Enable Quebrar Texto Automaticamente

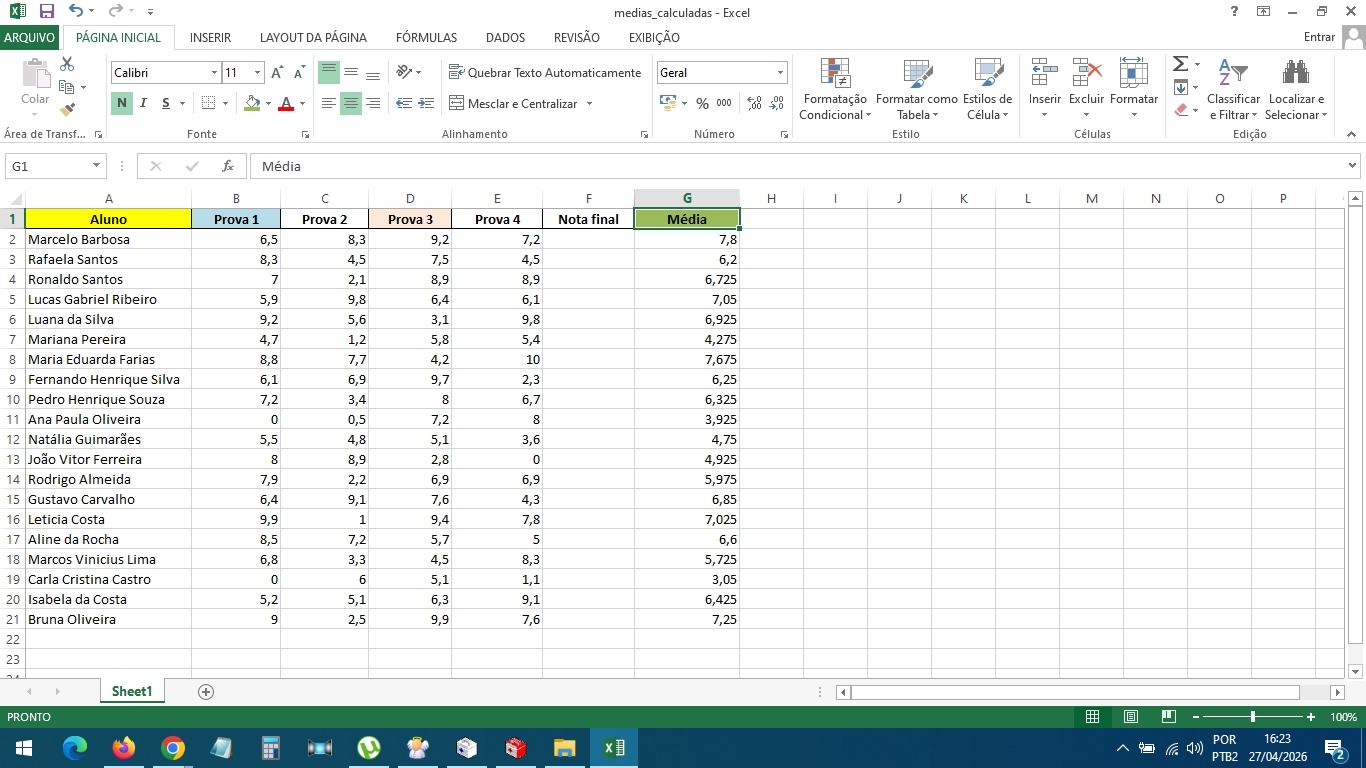pos(545,73)
